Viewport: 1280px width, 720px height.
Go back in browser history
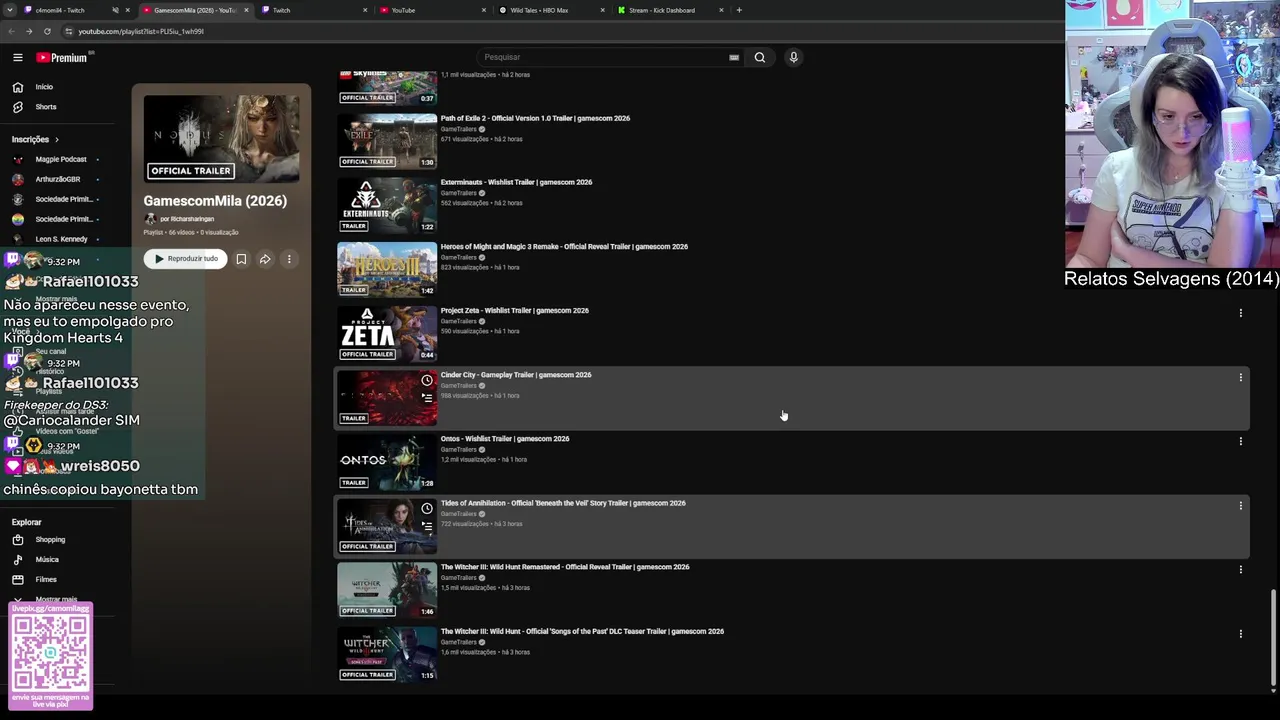coord(11,31)
